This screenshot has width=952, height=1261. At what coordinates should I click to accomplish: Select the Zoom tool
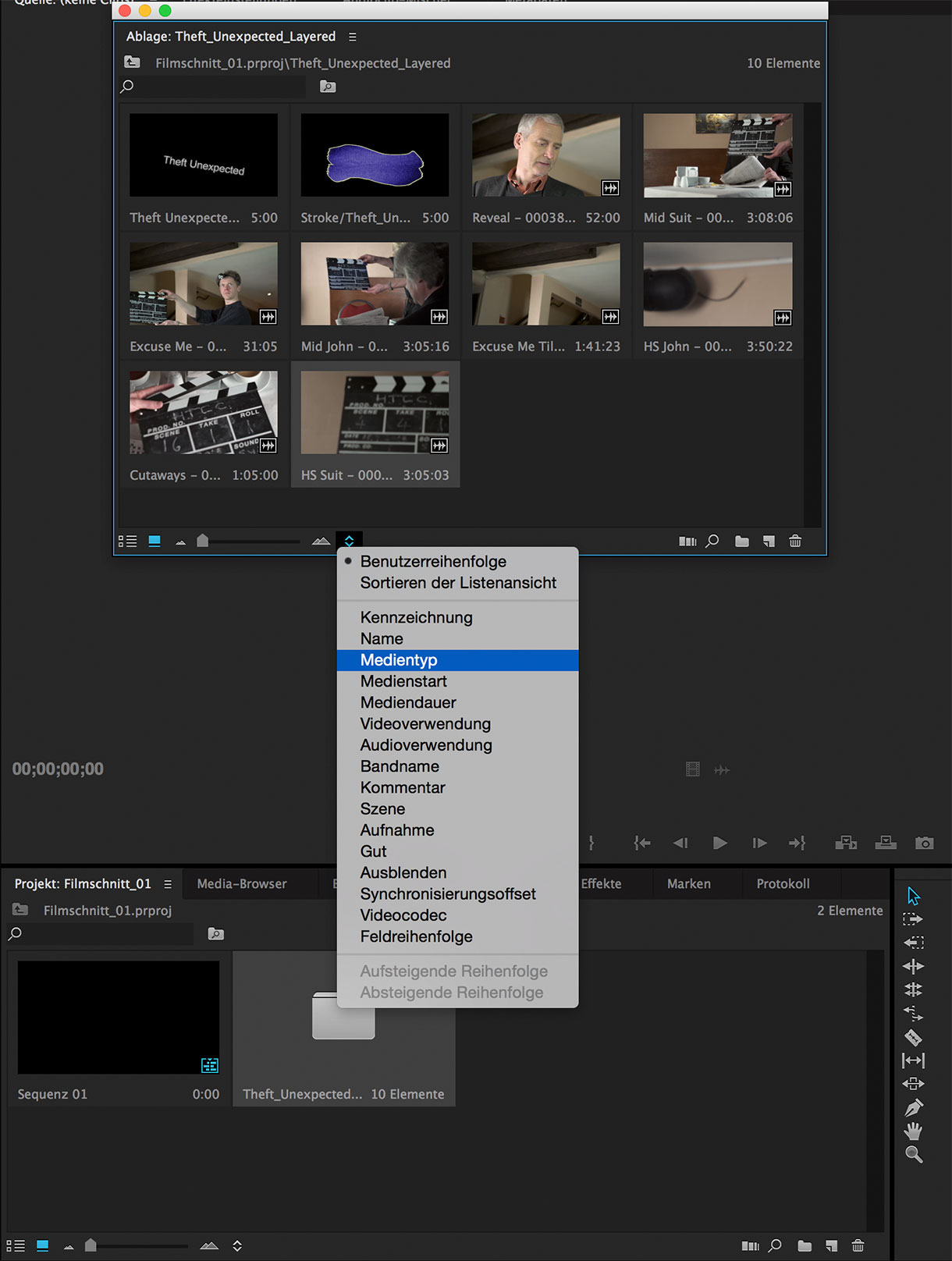[x=913, y=1155]
